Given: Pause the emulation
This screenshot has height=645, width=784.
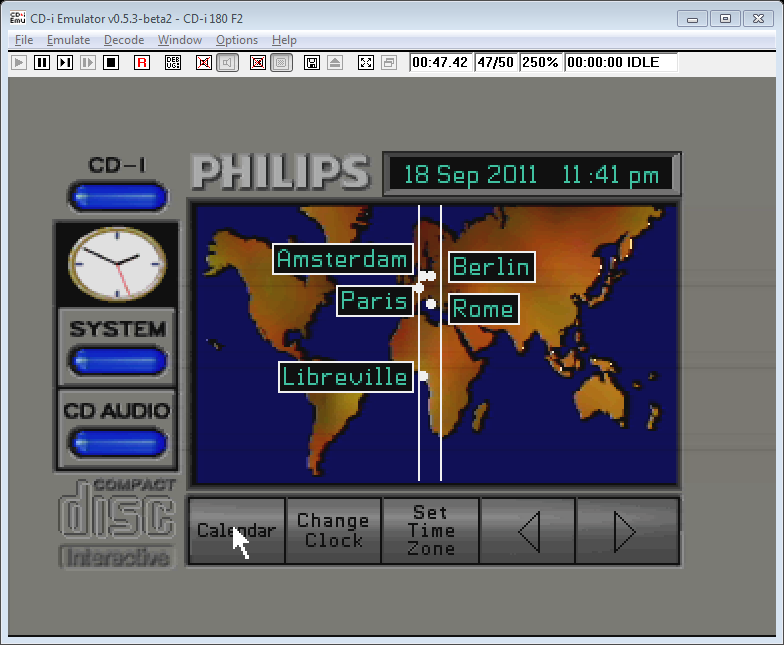Looking at the screenshot, I should tap(42, 62).
